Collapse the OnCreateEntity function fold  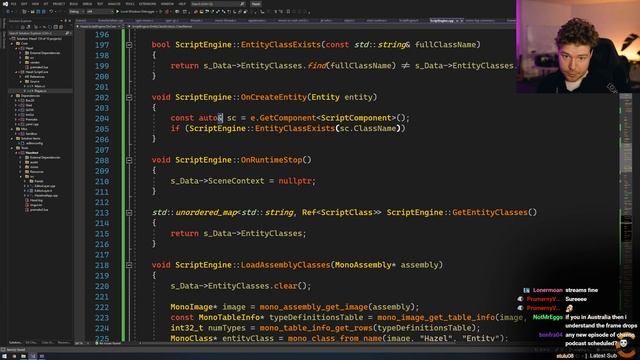pyautogui.click(x=129, y=97)
